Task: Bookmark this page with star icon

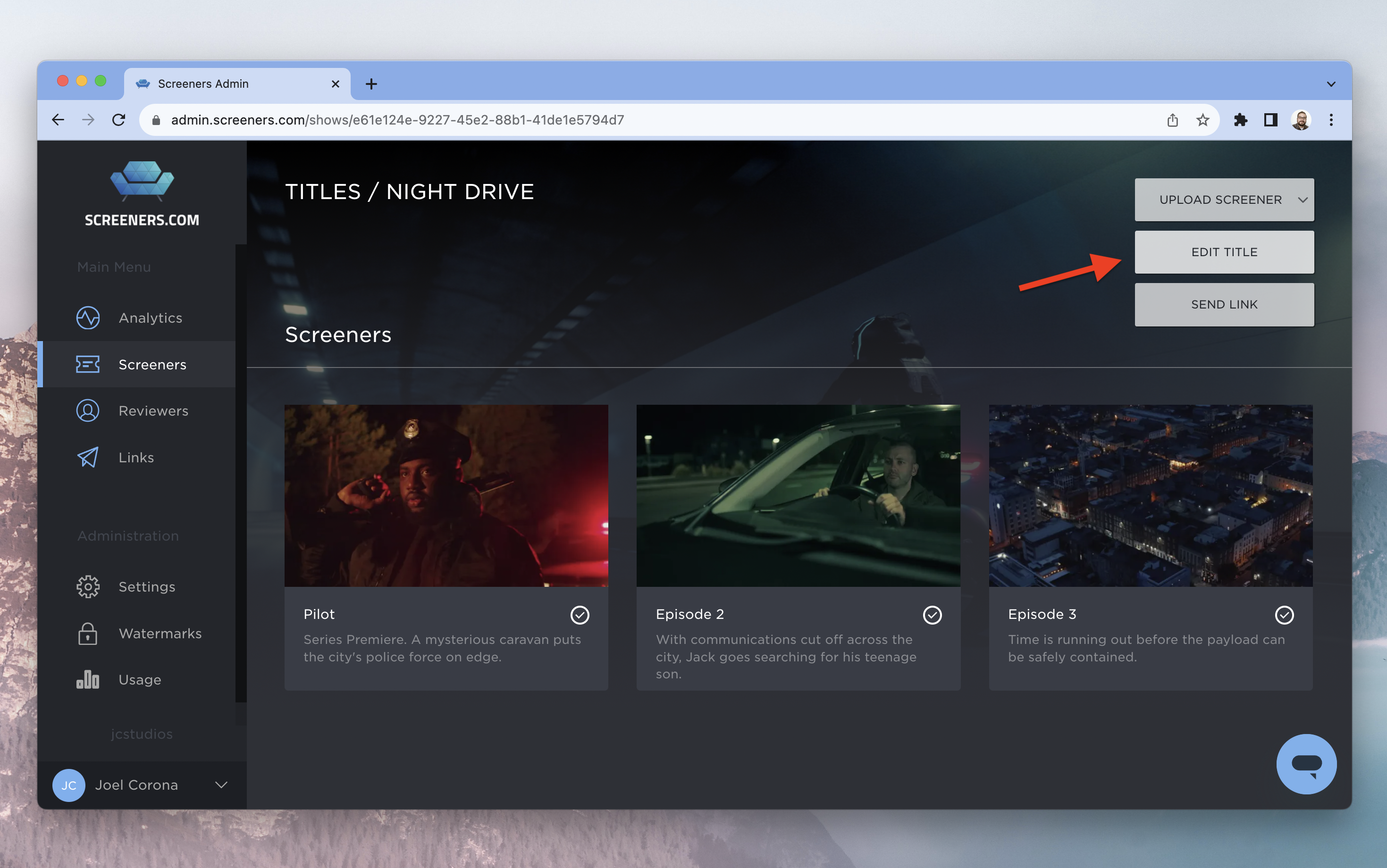Action: 1202,120
